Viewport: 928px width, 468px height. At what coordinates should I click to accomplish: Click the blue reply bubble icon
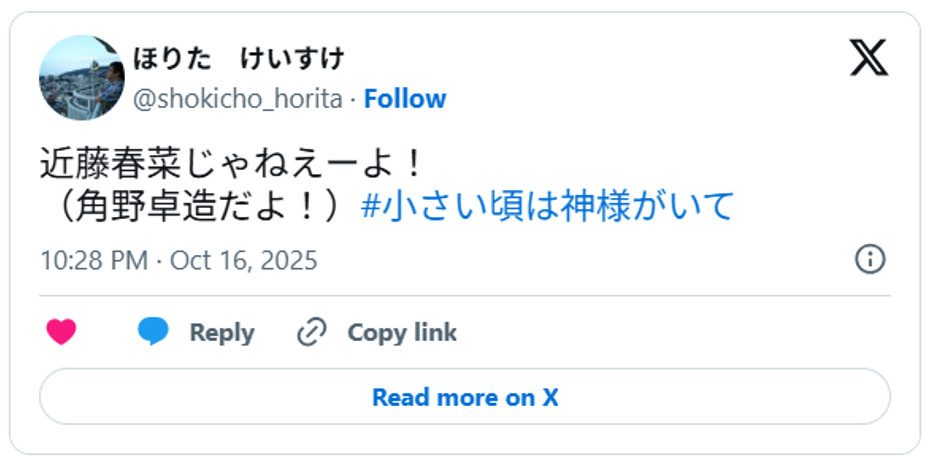click(153, 332)
